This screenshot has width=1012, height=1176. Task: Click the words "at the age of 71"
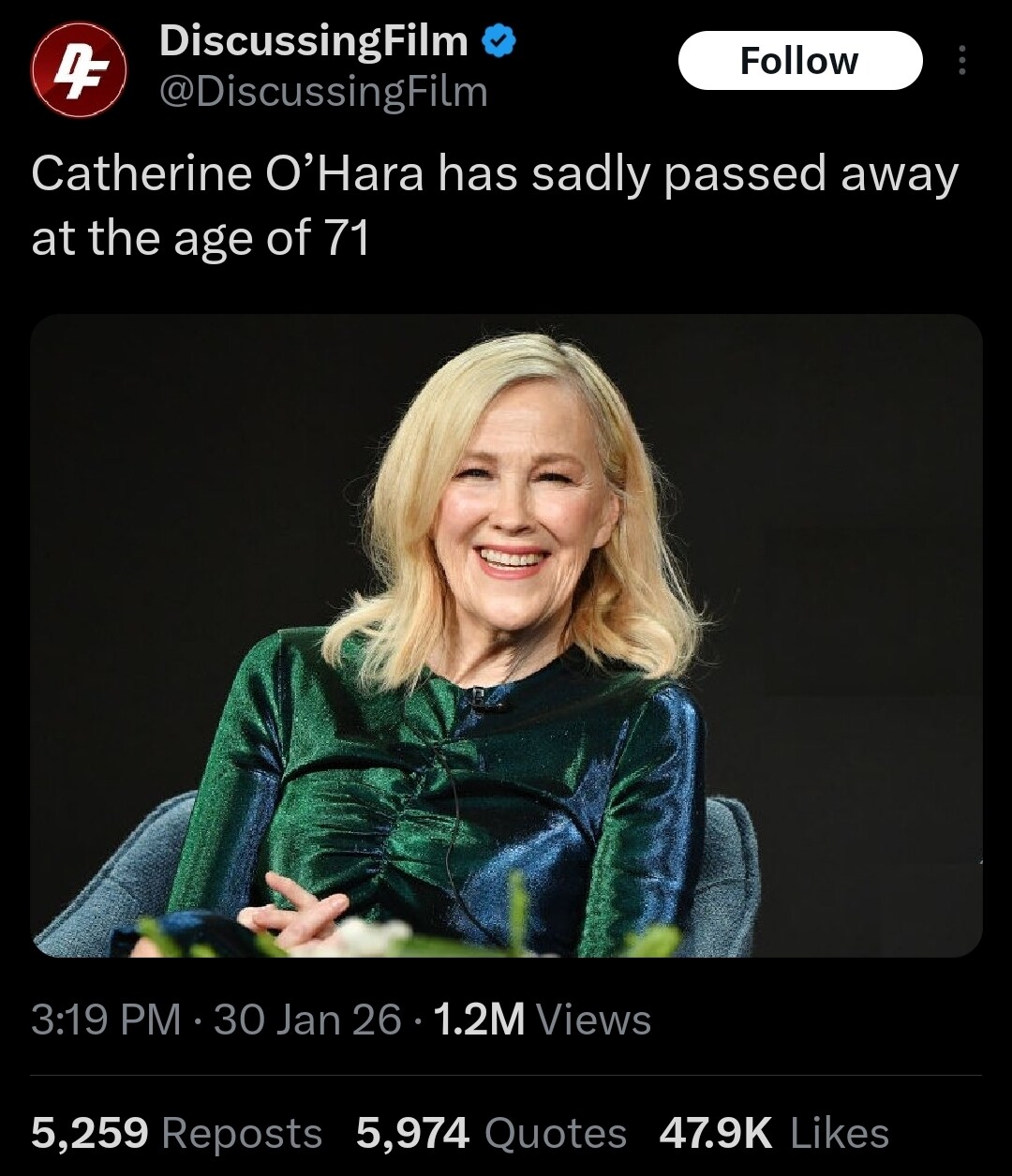coord(200,239)
